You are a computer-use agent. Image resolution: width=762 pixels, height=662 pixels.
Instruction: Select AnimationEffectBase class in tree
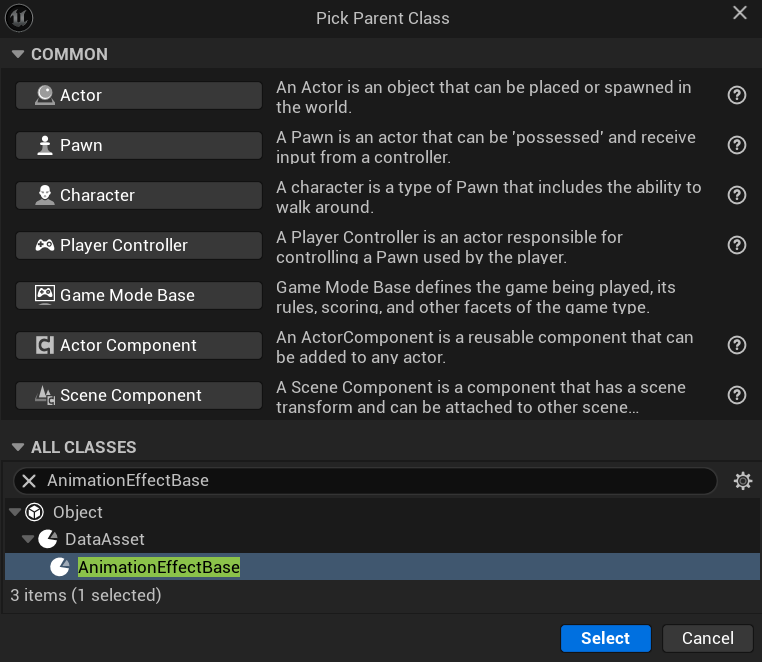coord(159,567)
